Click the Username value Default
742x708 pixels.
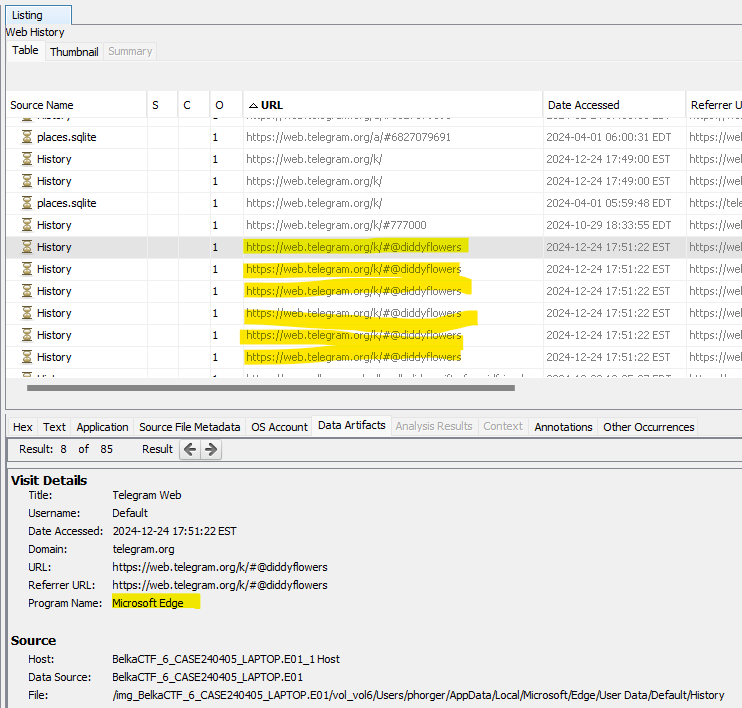[x=130, y=513]
